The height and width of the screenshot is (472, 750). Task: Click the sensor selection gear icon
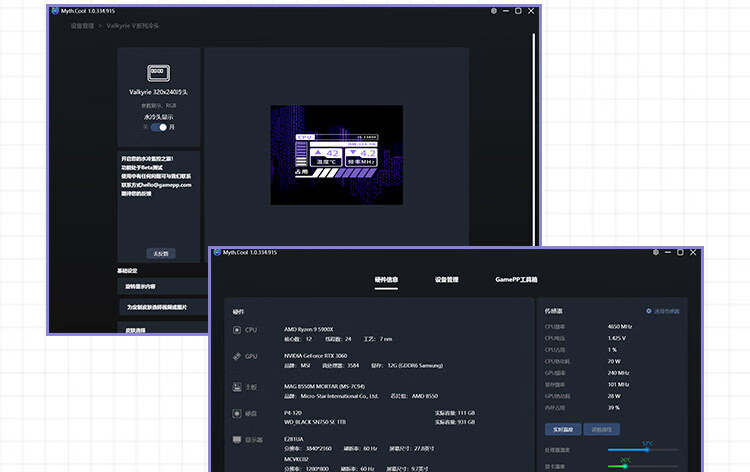pyautogui.click(x=649, y=311)
